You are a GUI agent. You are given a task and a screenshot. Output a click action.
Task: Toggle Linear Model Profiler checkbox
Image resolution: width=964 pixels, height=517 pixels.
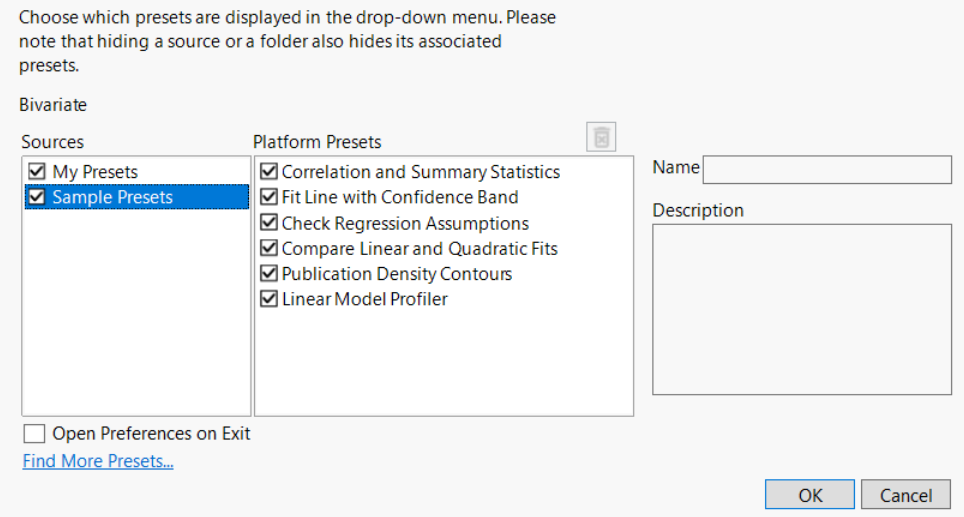click(269, 299)
